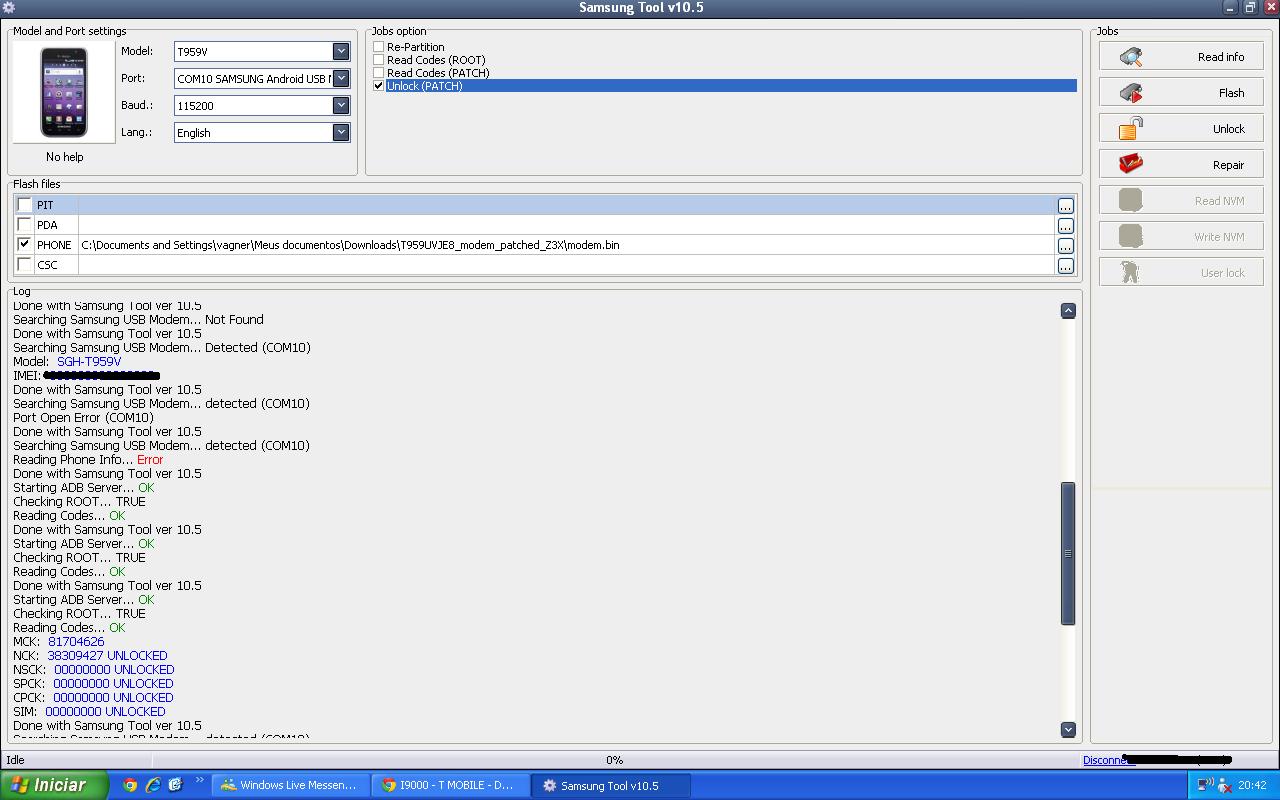Viewport: 1280px width, 800px height.
Task: Tick the Read Codes (ROOT) checkbox
Action: 379,60
